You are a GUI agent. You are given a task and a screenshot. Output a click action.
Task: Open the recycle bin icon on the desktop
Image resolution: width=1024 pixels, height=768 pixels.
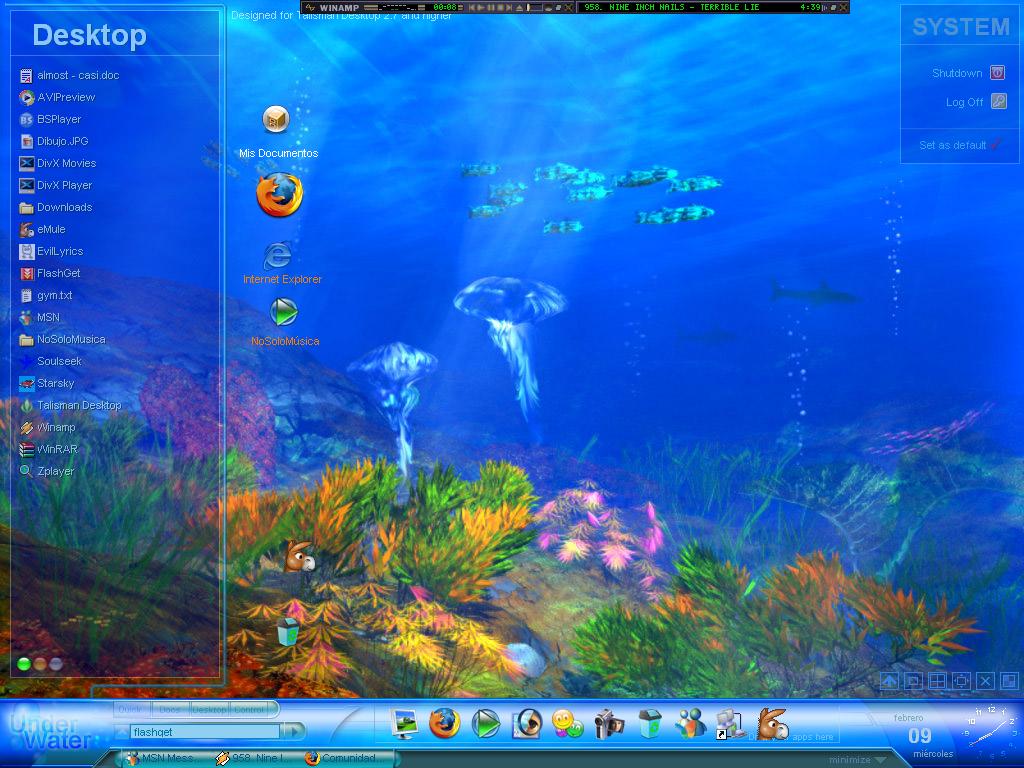(287, 632)
